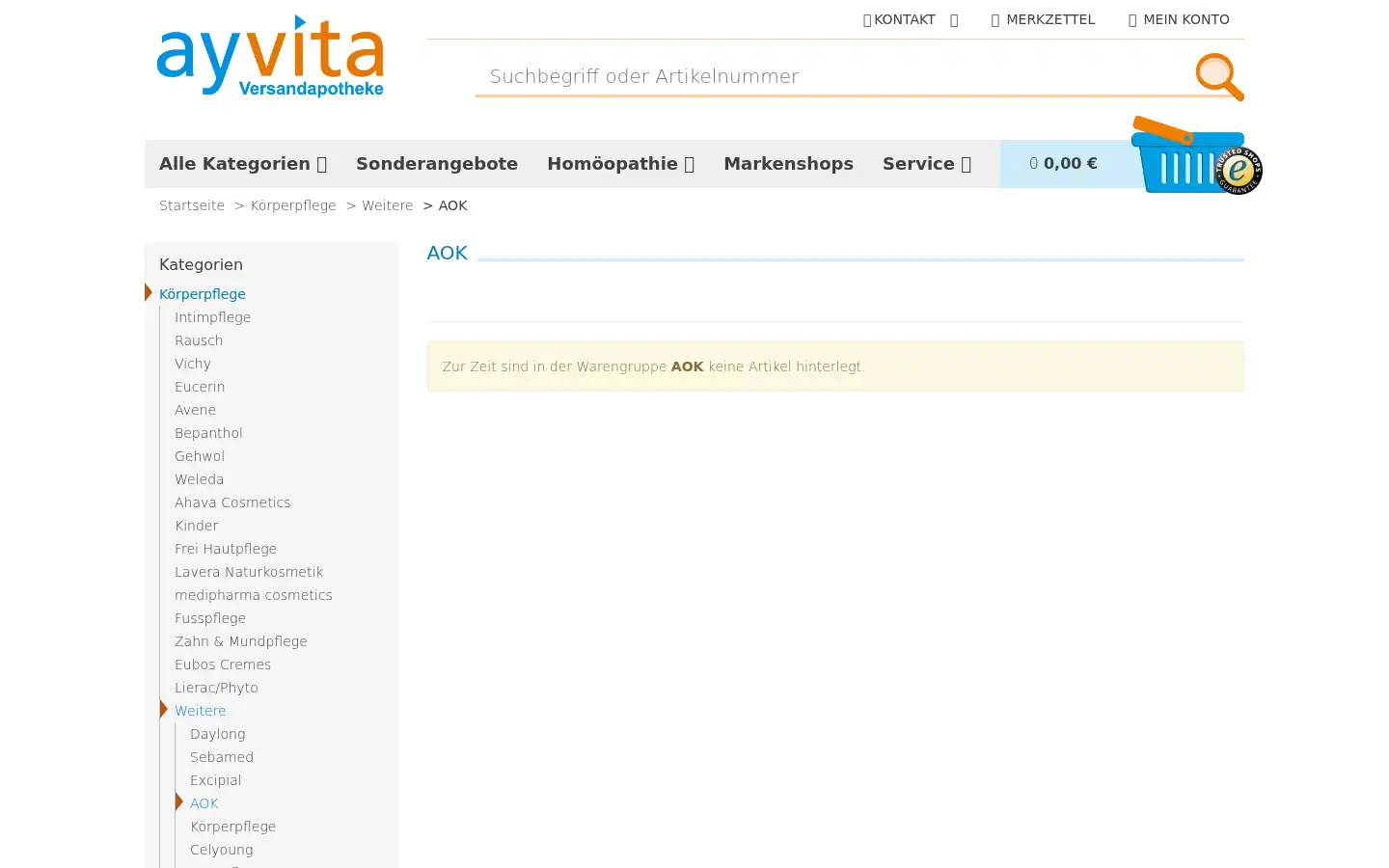
Task: Select Lierac/Phyto category
Action: [216, 688]
